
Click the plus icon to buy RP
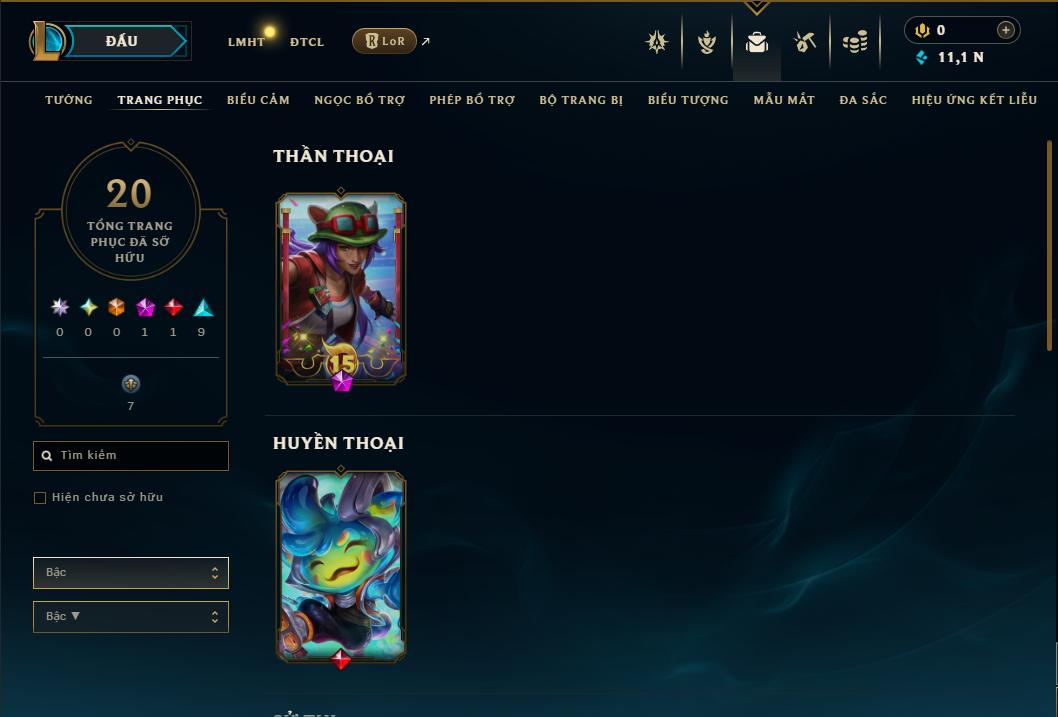[1005, 30]
